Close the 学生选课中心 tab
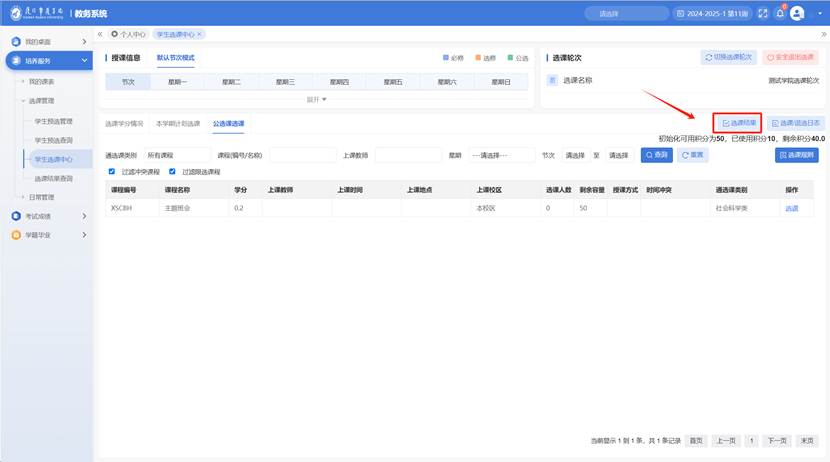 pos(200,34)
